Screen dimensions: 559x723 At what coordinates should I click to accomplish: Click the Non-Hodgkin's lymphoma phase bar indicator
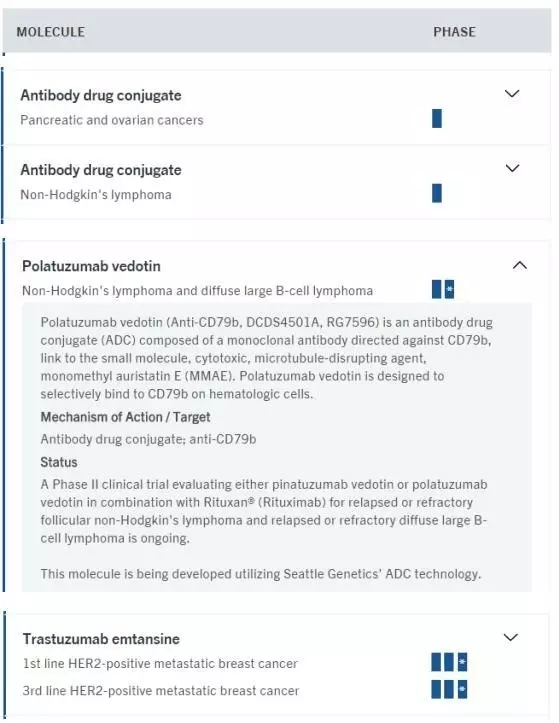(437, 193)
